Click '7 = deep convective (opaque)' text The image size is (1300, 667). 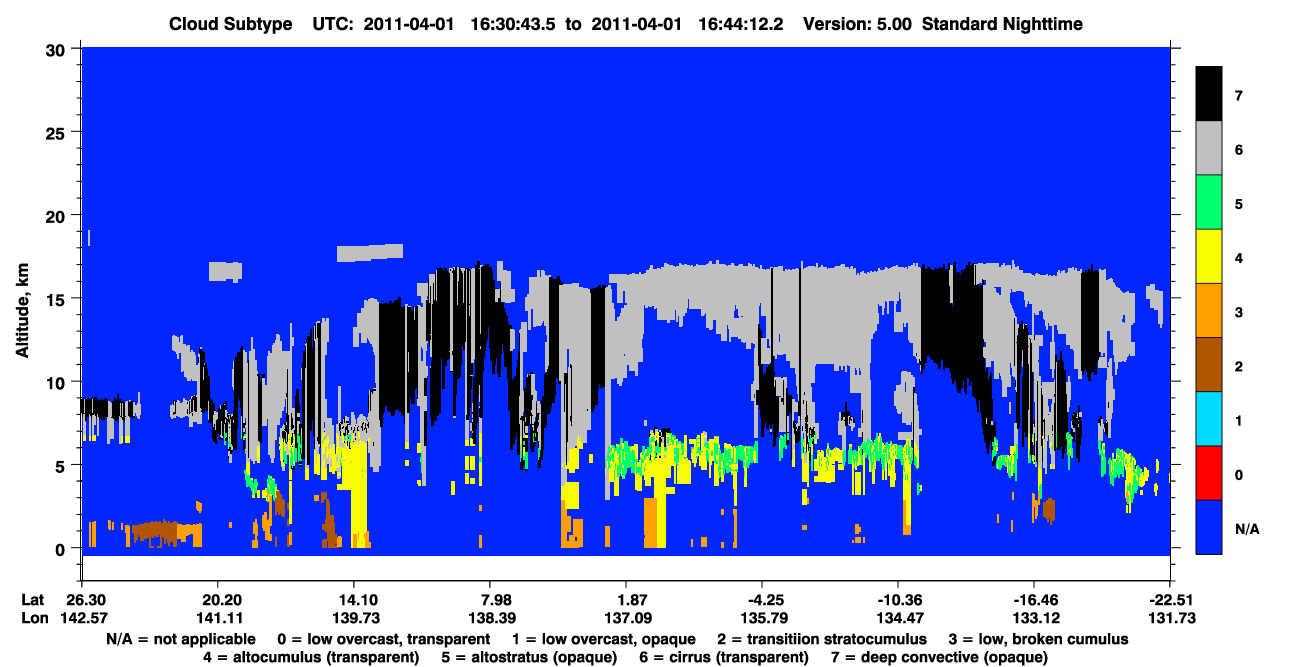pos(939,657)
